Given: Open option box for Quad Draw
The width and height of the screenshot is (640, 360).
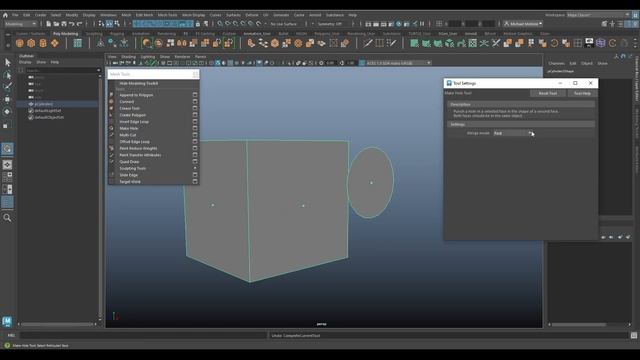Looking at the screenshot, I should [x=195, y=162].
